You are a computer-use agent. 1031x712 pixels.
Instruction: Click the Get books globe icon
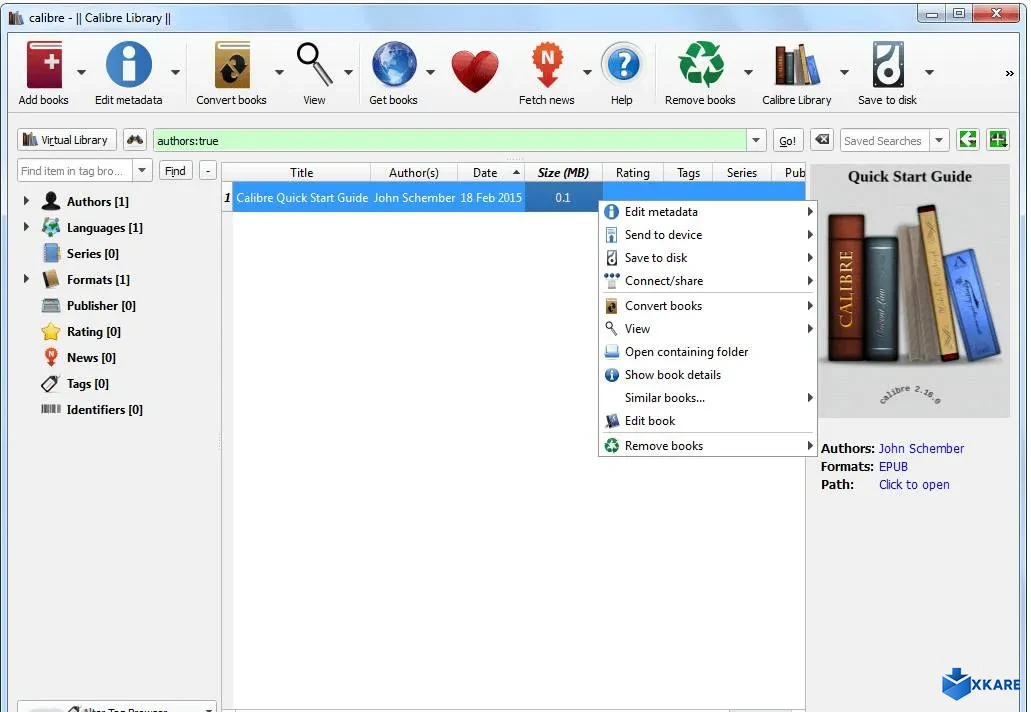pyautogui.click(x=394, y=64)
